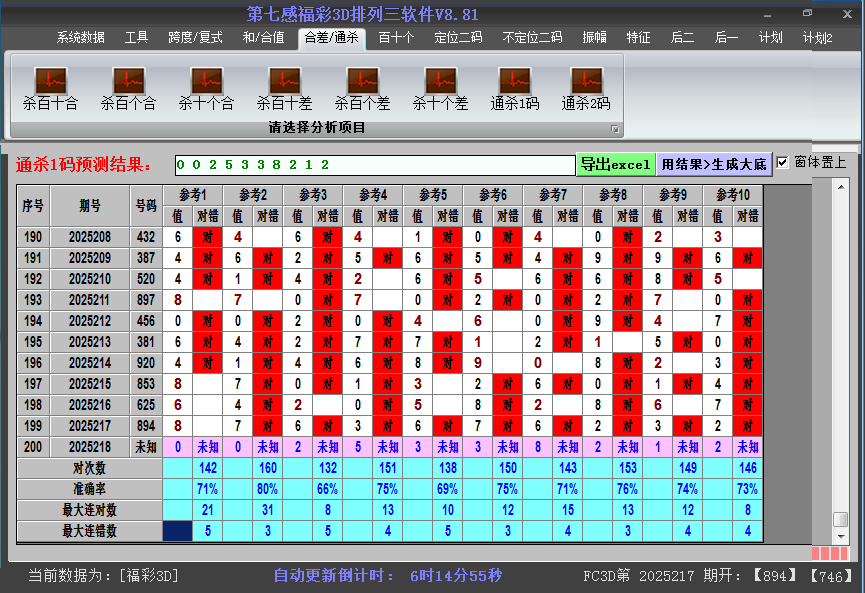
Task: Click the 通杀1码预测结果 label
Action: coord(84,165)
